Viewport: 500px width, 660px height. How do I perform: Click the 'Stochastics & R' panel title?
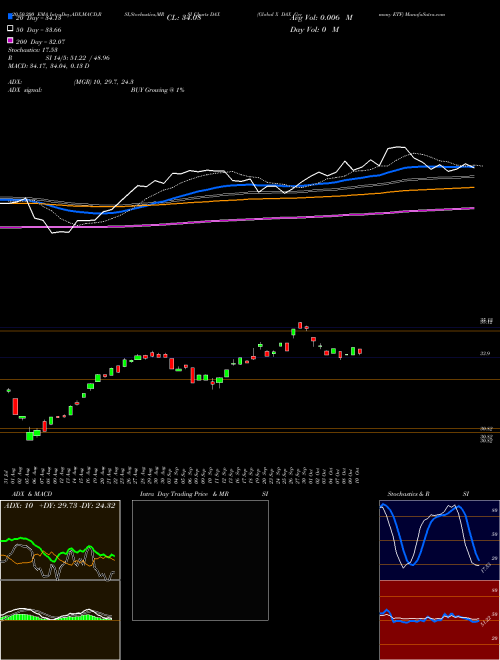pos(409,494)
